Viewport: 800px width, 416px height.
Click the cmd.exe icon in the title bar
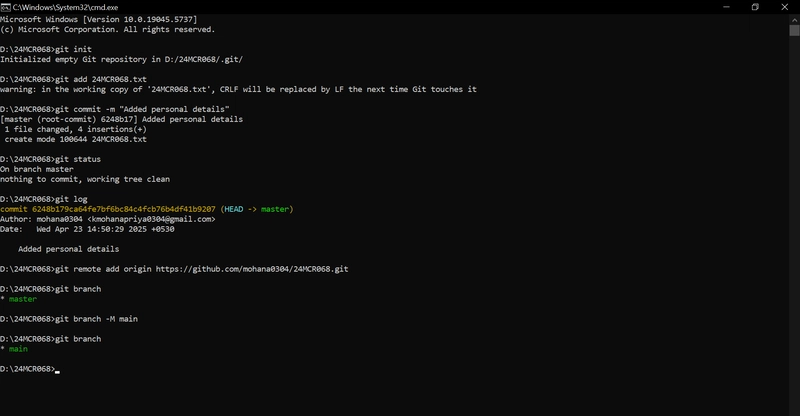coord(6,7)
